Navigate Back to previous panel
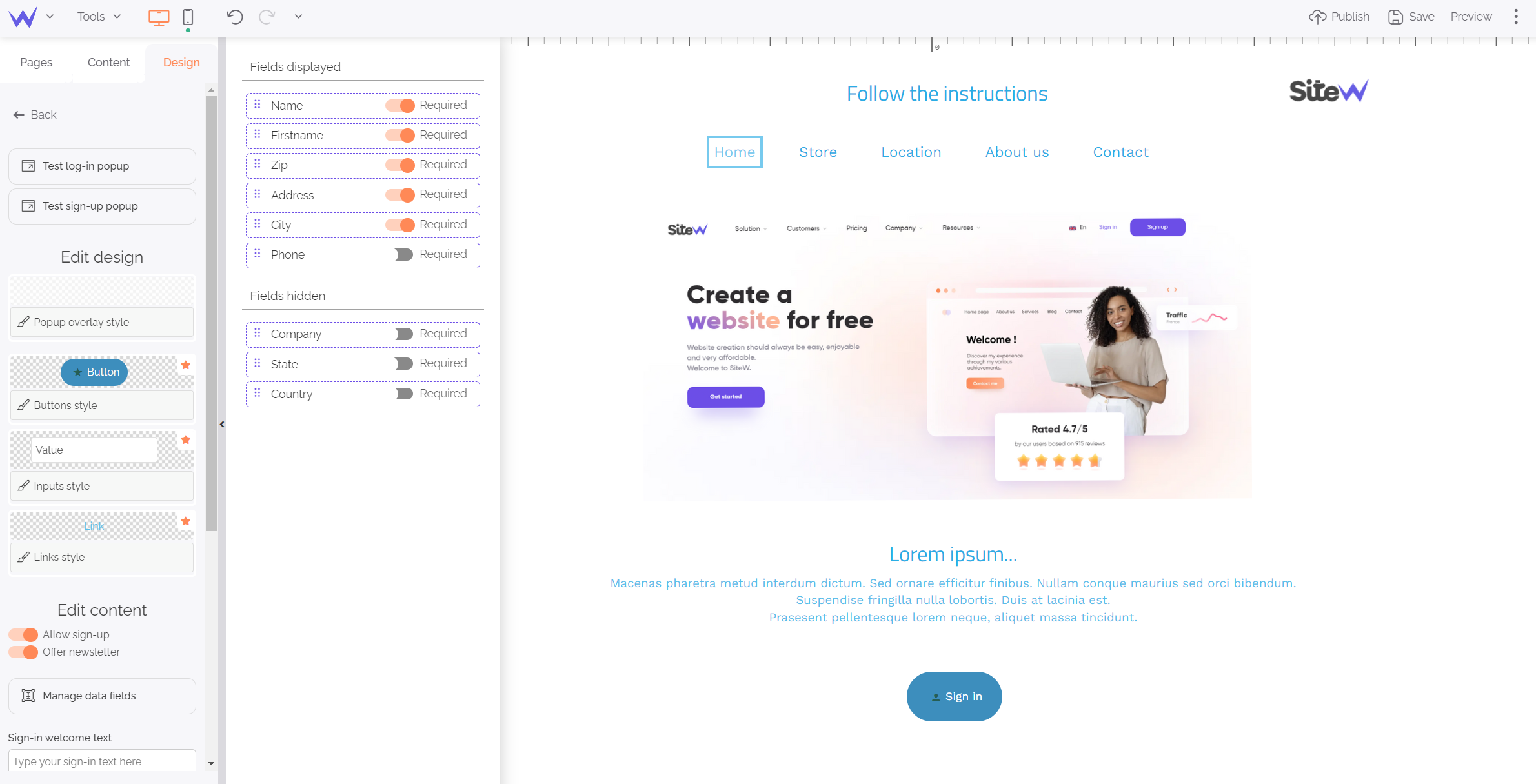This screenshot has width=1536, height=784. [35, 114]
